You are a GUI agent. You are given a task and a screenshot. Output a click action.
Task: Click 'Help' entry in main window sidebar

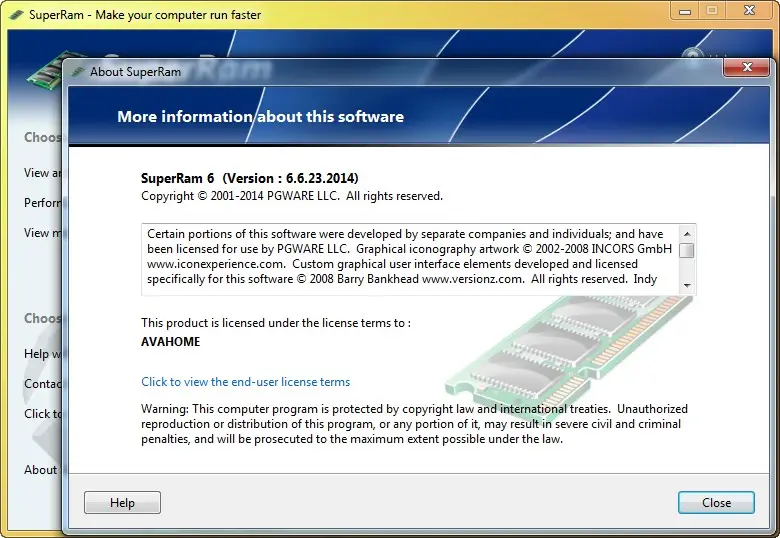pos(43,354)
